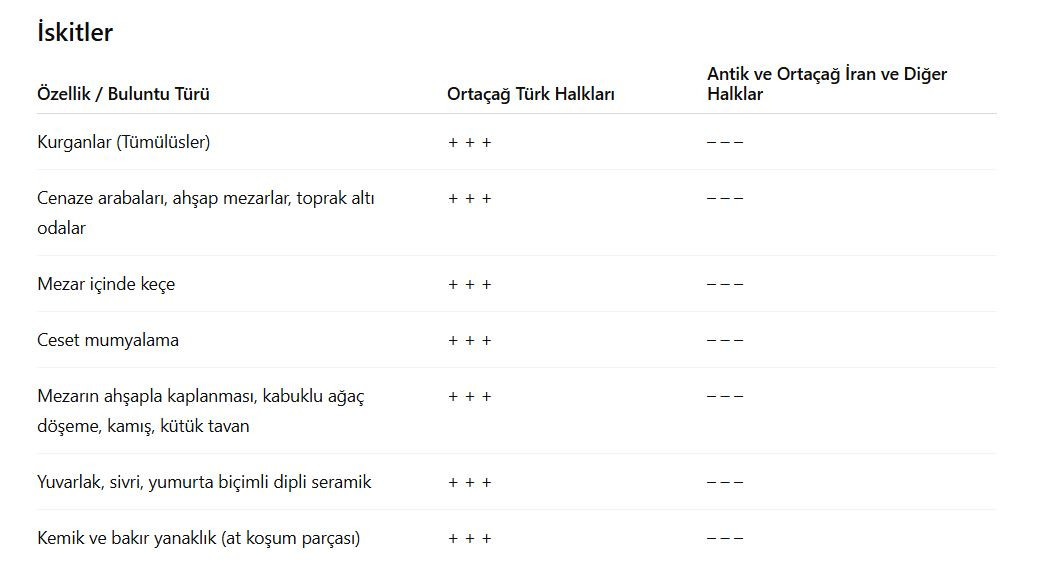This screenshot has height=584, width=1045.
Task: Click the Ortaçağ Türk Halkları column header
Action: point(530,94)
